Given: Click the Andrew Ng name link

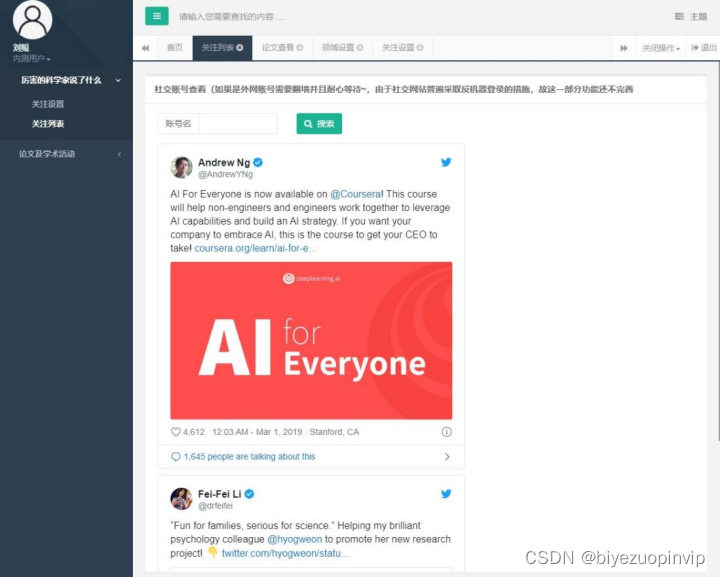Looking at the screenshot, I should 224,162.
